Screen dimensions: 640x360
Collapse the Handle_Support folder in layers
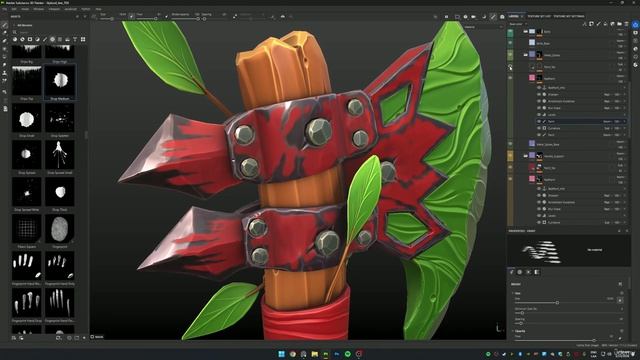[x=525, y=156]
